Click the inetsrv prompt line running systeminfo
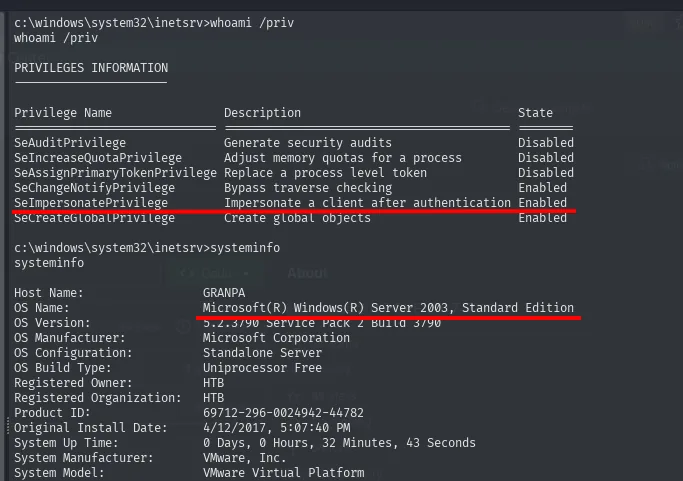The height and width of the screenshot is (481, 683). point(147,248)
